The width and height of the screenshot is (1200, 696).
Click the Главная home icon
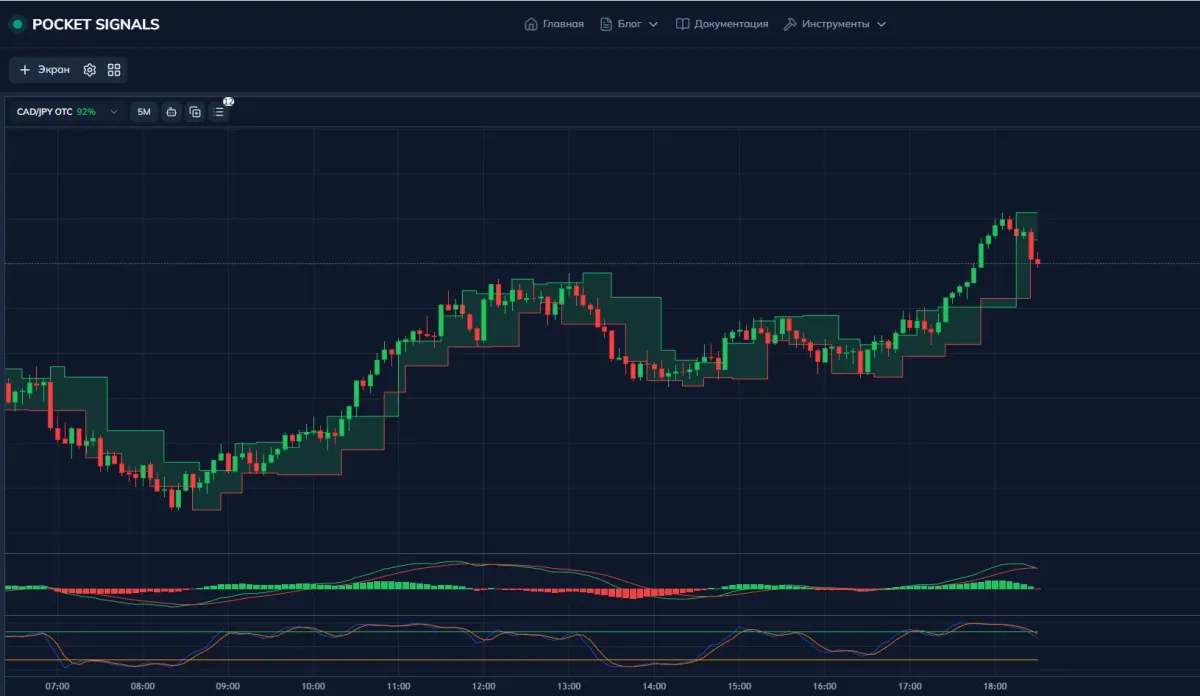(531, 23)
